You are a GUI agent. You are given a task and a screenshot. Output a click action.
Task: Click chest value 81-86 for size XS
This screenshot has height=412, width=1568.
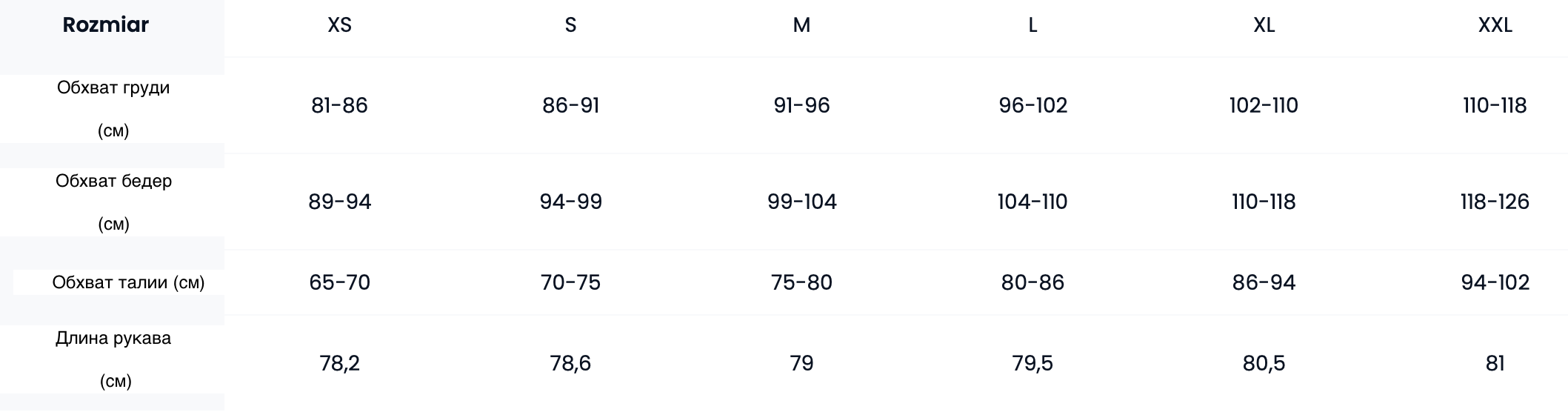click(x=339, y=105)
